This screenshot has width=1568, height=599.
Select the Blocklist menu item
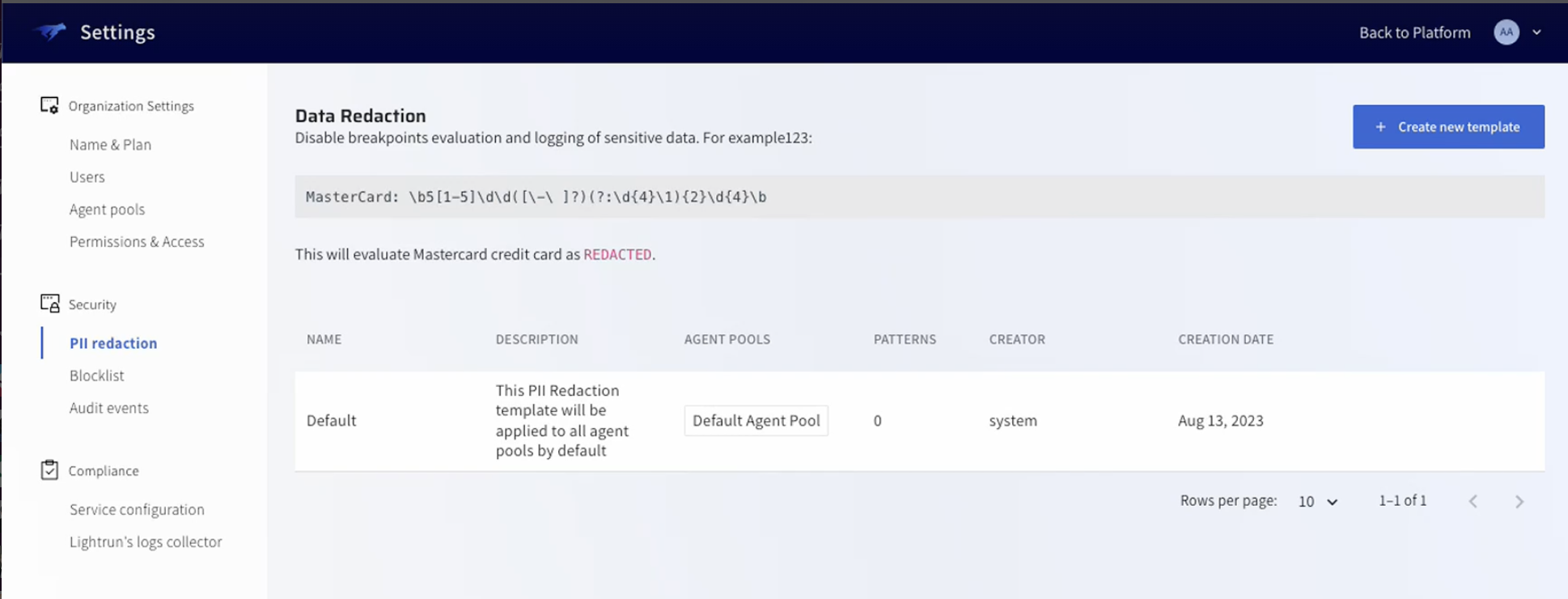pyautogui.click(x=97, y=376)
